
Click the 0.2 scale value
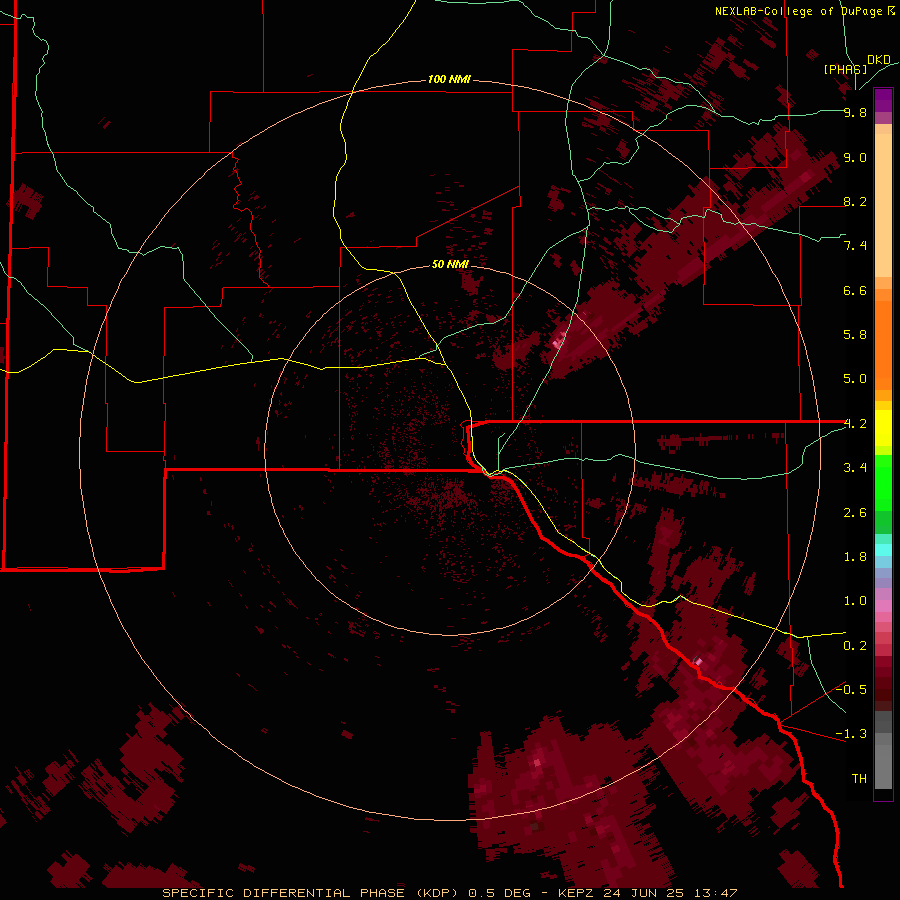pos(855,646)
